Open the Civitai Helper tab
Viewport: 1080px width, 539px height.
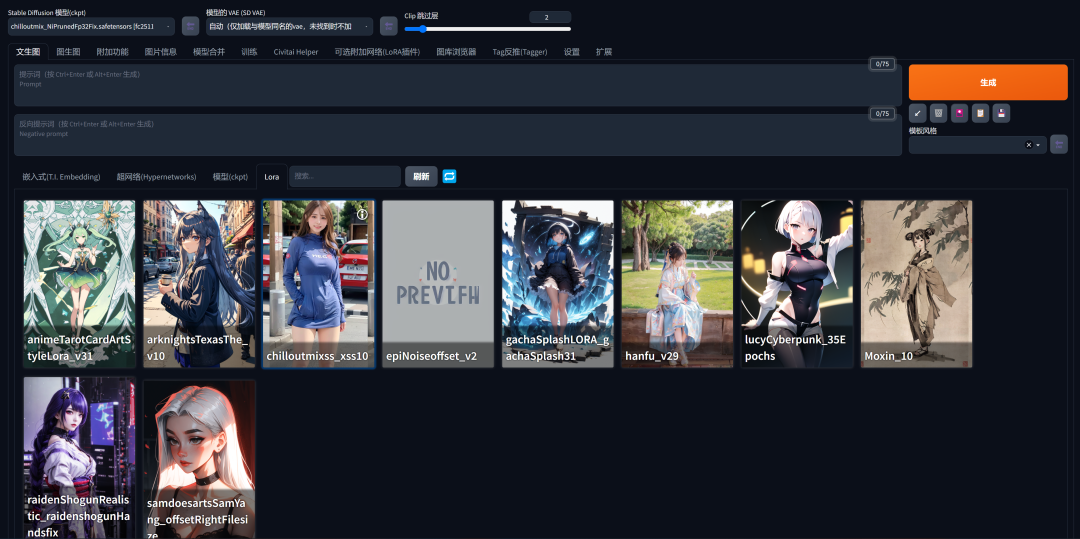pyautogui.click(x=296, y=52)
